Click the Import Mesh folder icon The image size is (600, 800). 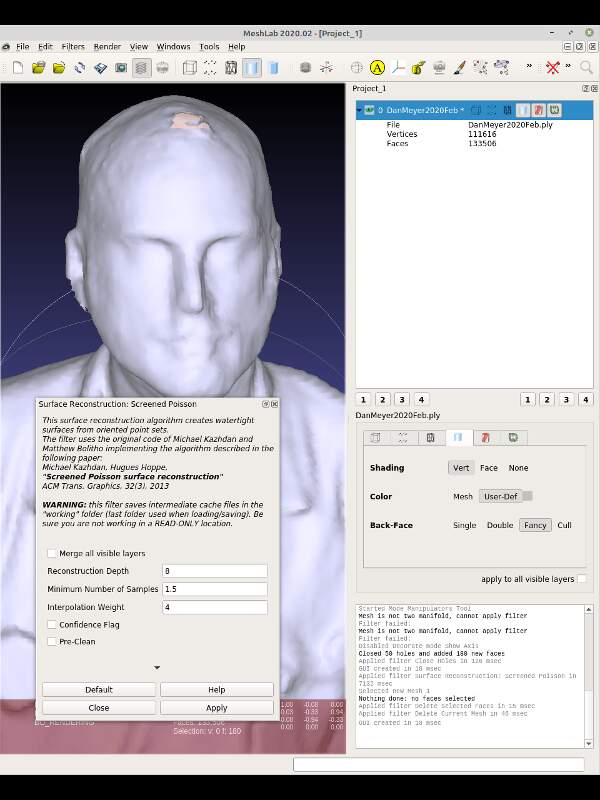point(59,68)
